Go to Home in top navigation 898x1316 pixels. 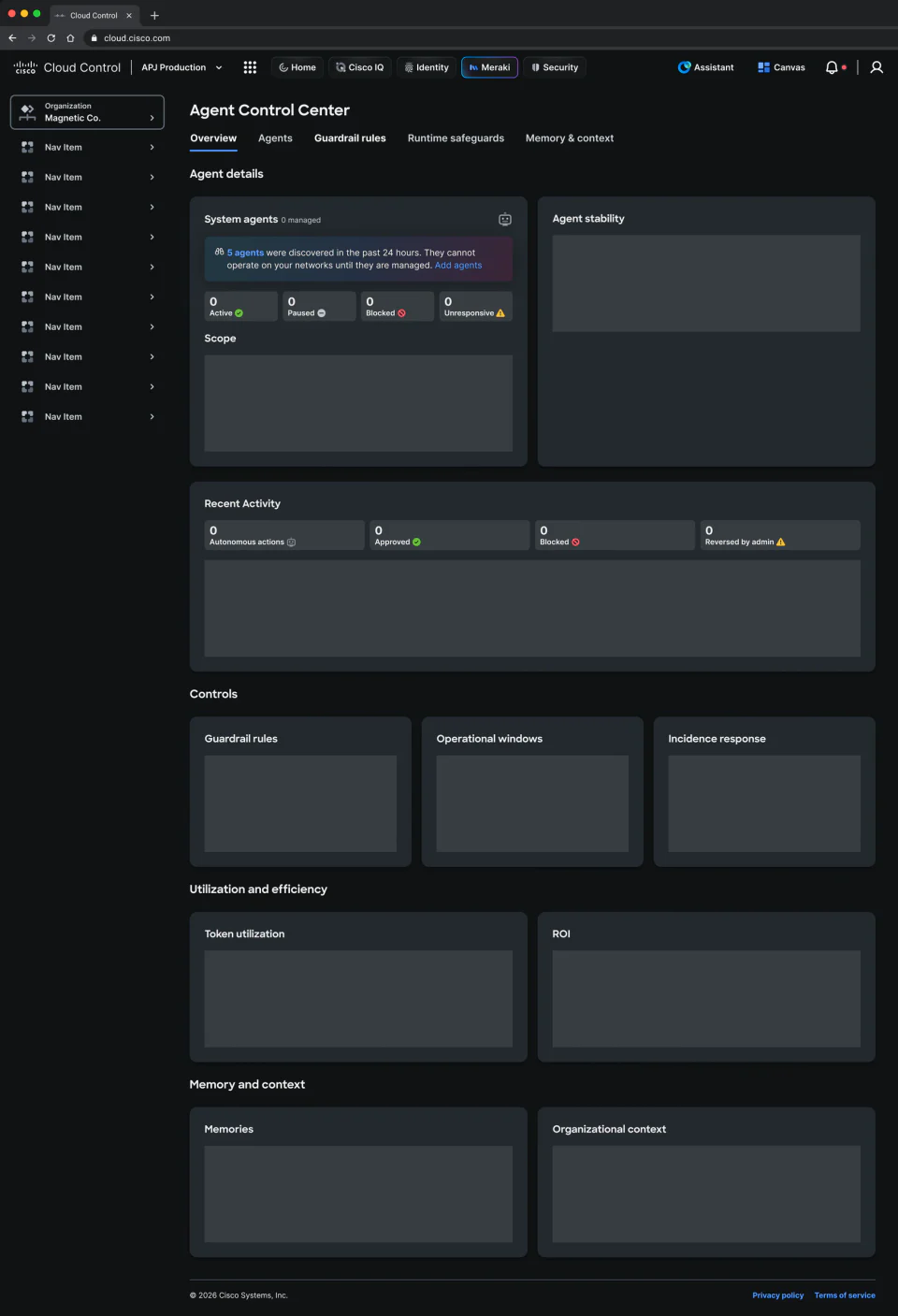(297, 67)
